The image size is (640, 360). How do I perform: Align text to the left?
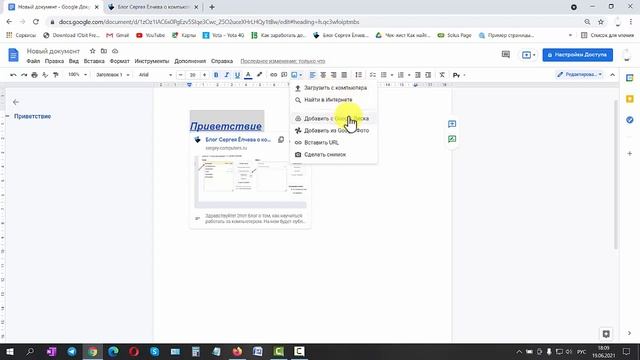pos(313,75)
